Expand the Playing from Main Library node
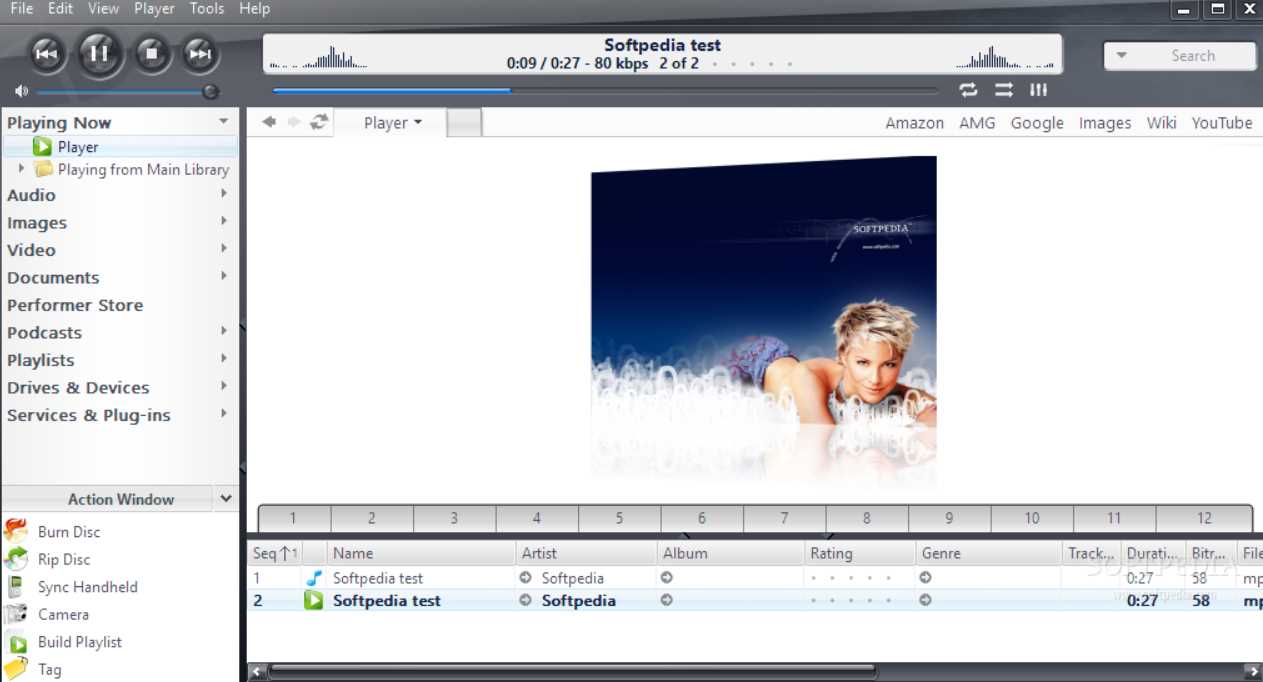Screen dimensions: 1263x682 pyautogui.click(x=22, y=169)
